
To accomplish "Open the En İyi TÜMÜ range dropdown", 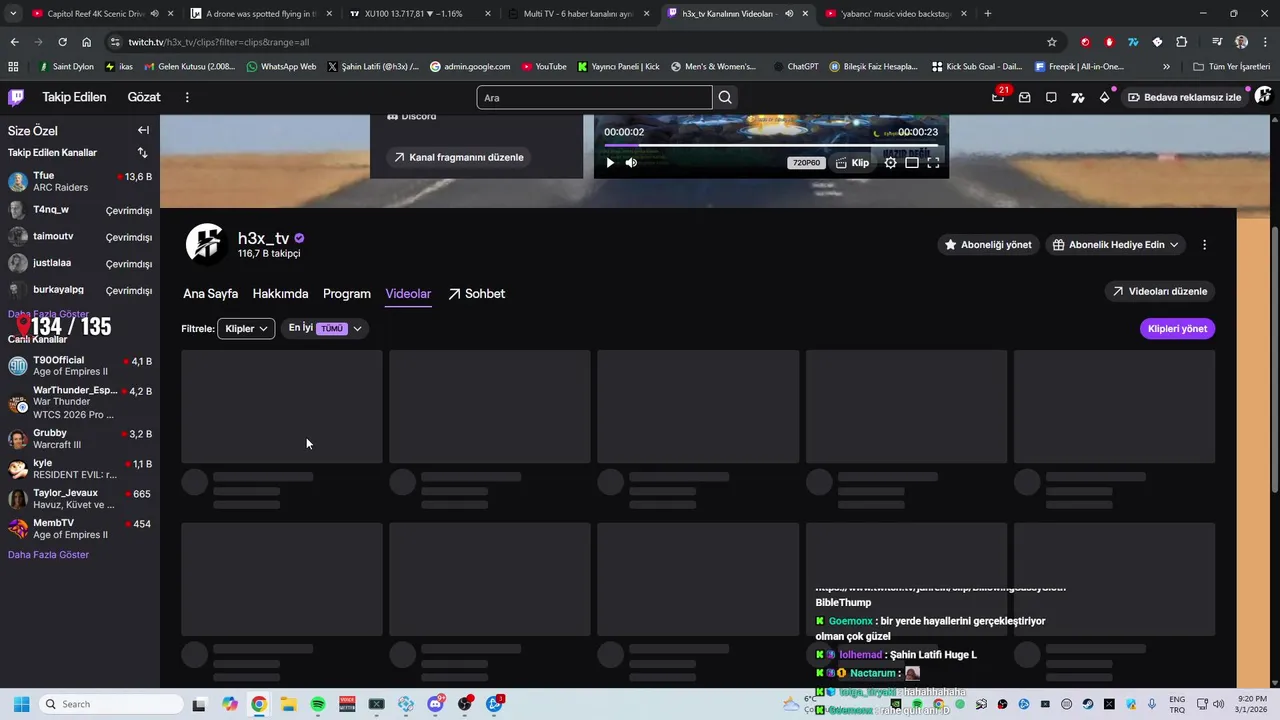I will [325, 328].
